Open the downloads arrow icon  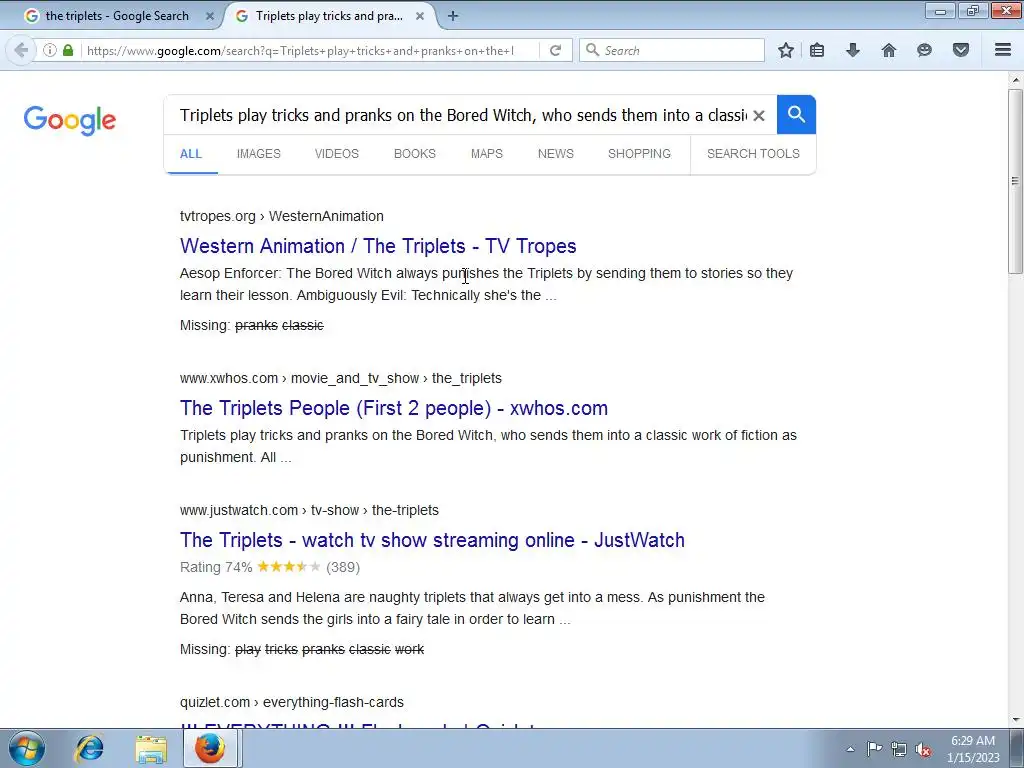[853, 50]
